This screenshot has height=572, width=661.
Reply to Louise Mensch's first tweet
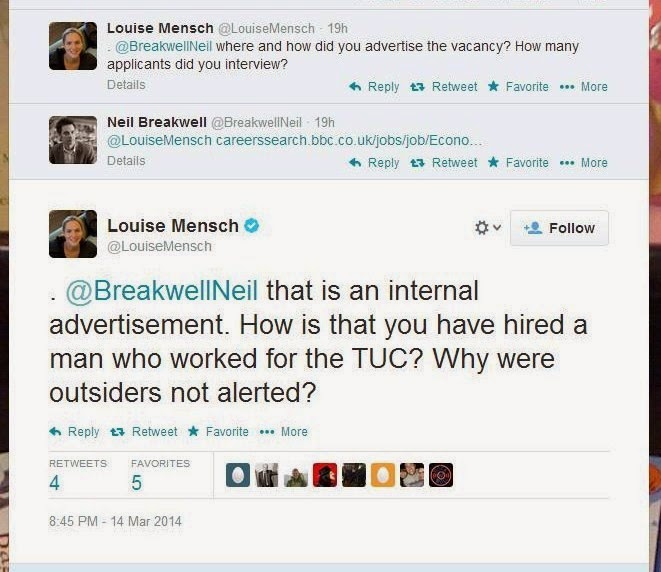click(374, 87)
